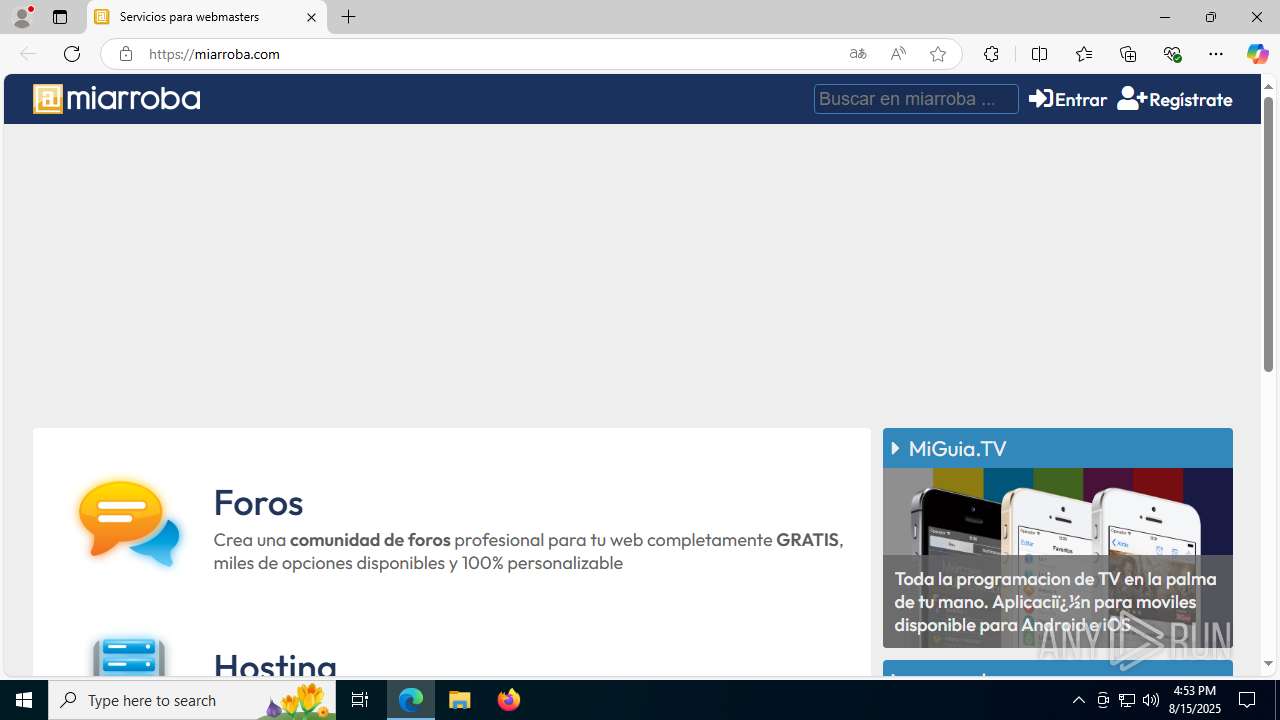Open the Hosting heading link
The image size is (1280, 720).
click(275, 665)
